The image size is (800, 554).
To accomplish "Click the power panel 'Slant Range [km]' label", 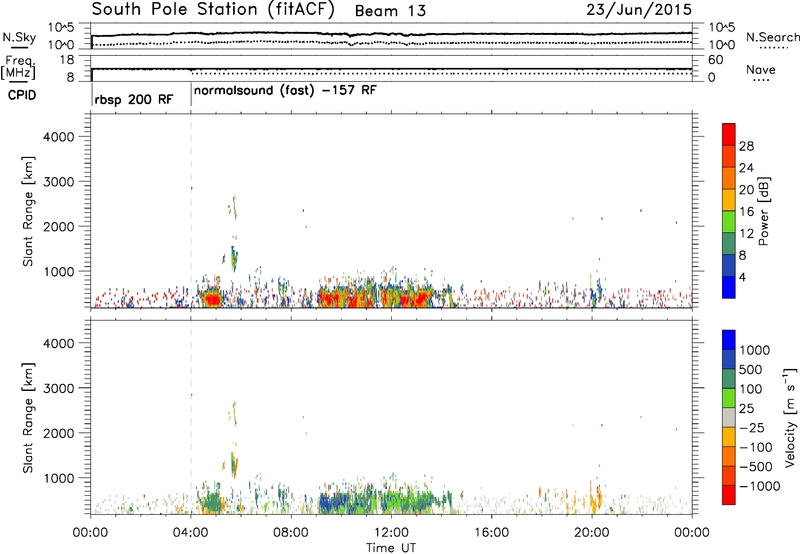I will click(28, 211).
